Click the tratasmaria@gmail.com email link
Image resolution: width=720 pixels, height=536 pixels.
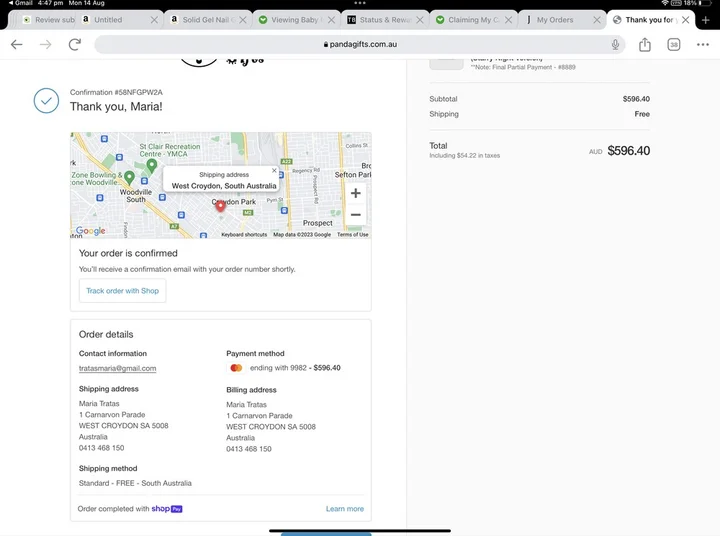117,368
